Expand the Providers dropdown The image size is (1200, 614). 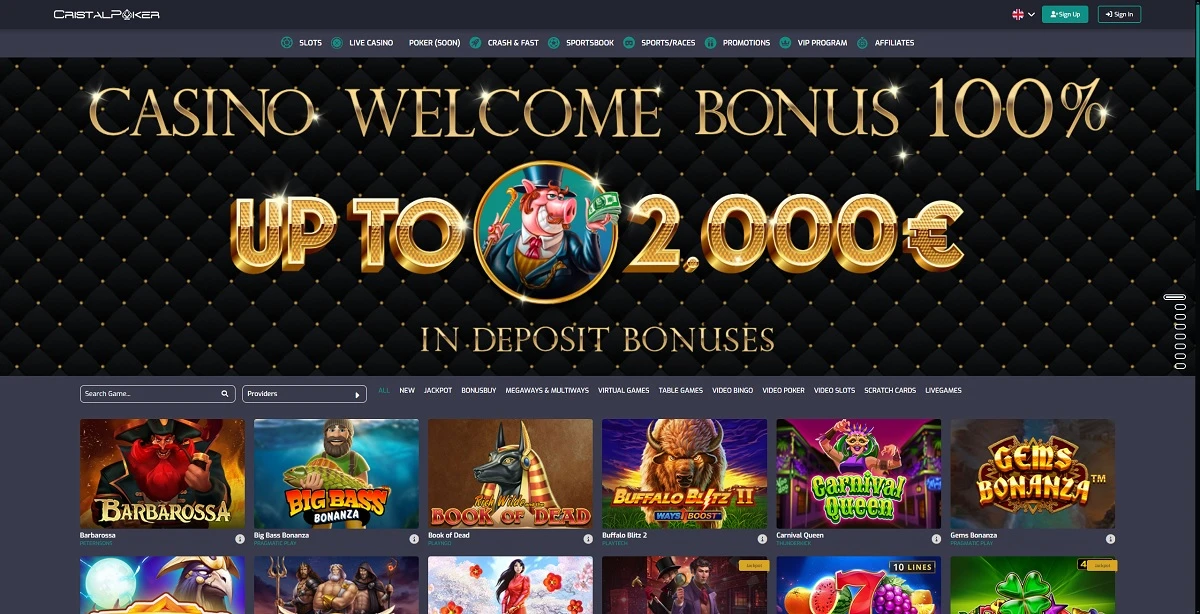click(x=305, y=394)
